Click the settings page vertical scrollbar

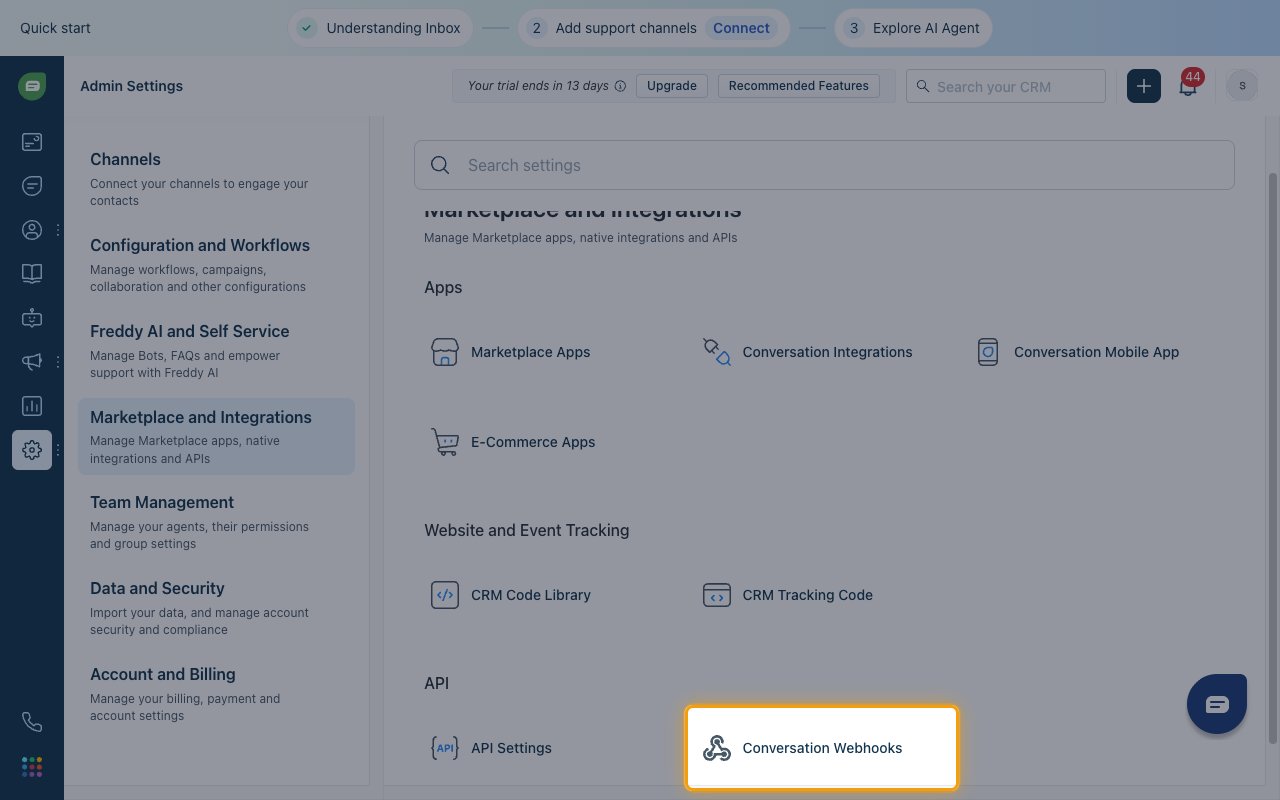pos(1273,456)
